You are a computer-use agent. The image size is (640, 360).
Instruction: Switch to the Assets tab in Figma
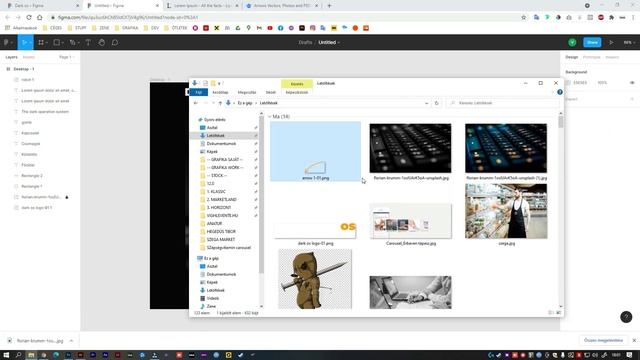tap(29, 57)
